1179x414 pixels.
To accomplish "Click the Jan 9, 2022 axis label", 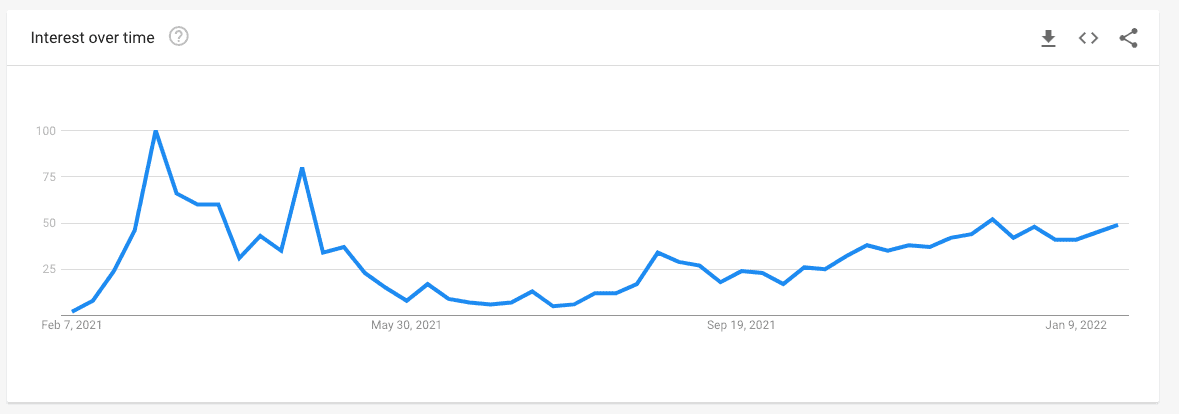I will [1075, 325].
